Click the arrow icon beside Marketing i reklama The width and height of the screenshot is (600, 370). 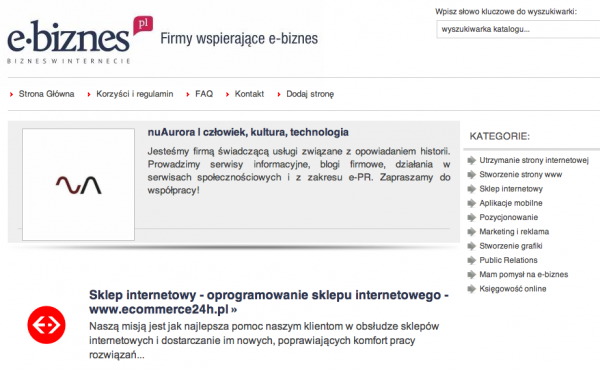471,232
